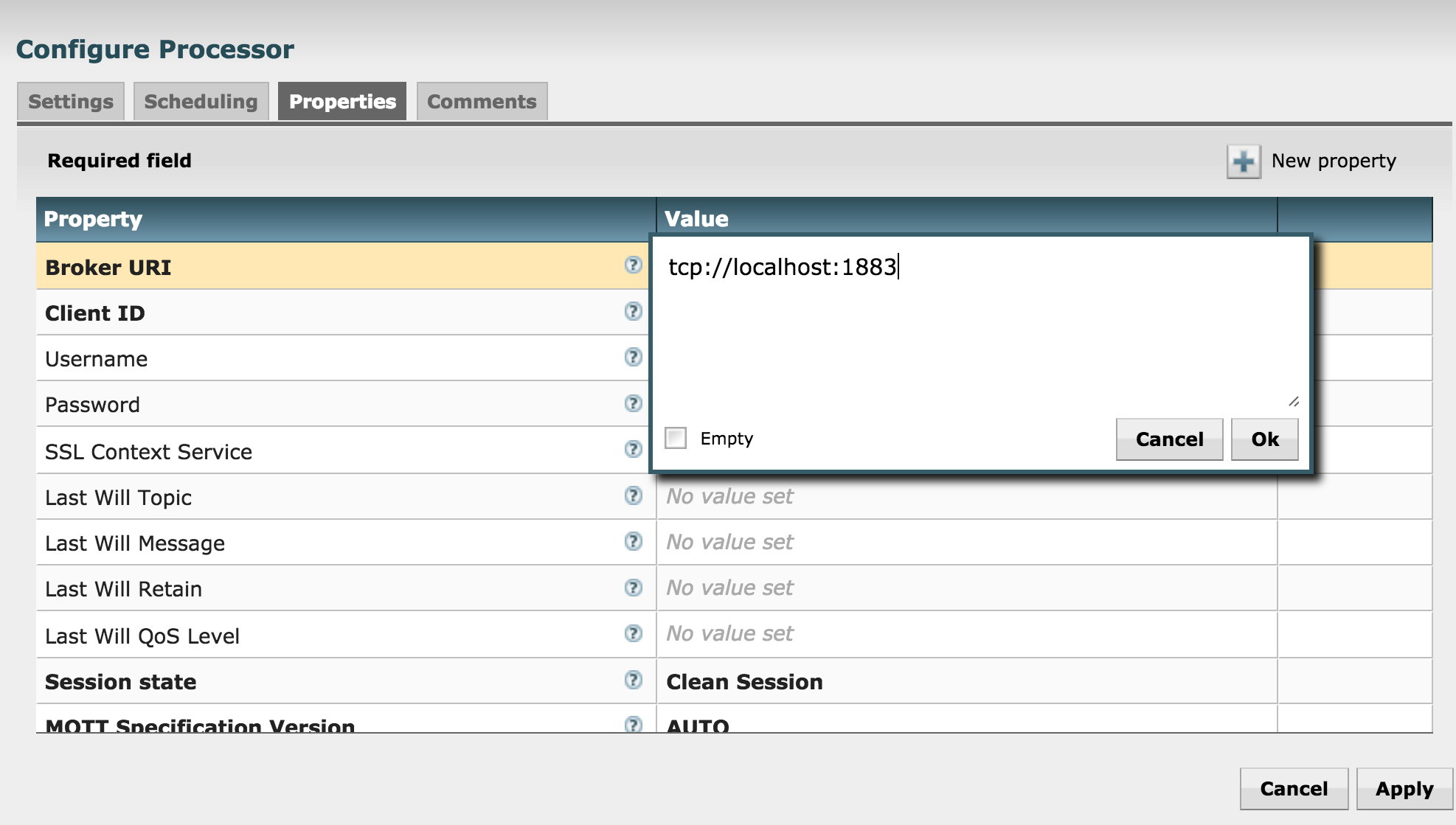The height and width of the screenshot is (825, 1456).
Task: Show help for Last Will Topic
Action: 633,495
